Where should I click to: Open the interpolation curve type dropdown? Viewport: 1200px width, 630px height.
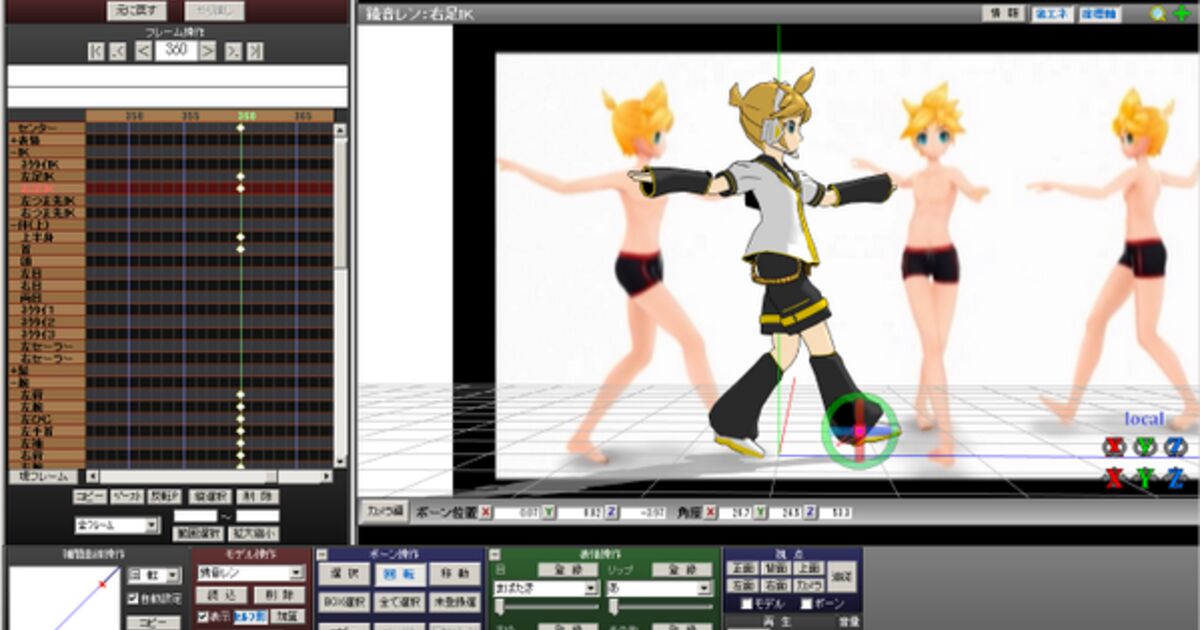pyautogui.click(x=153, y=575)
